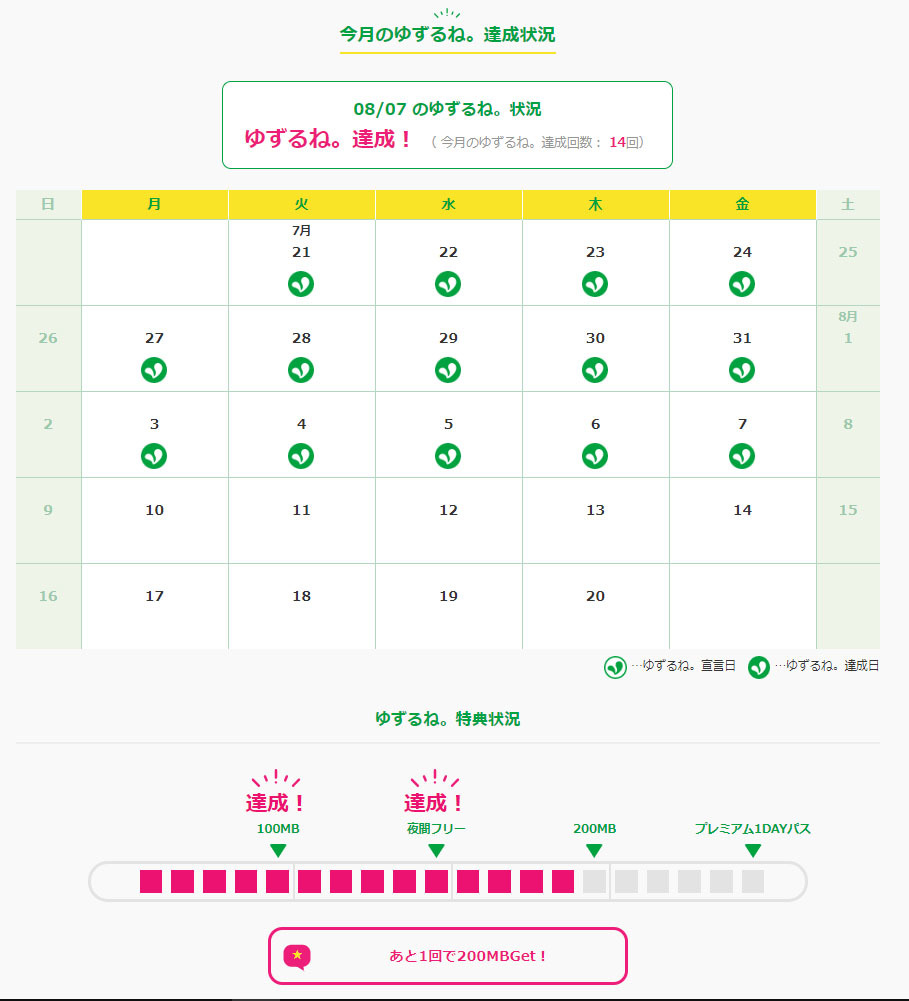Click the first pink progress bar square
The width and height of the screenshot is (909, 1001).
click(x=151, y=881)
